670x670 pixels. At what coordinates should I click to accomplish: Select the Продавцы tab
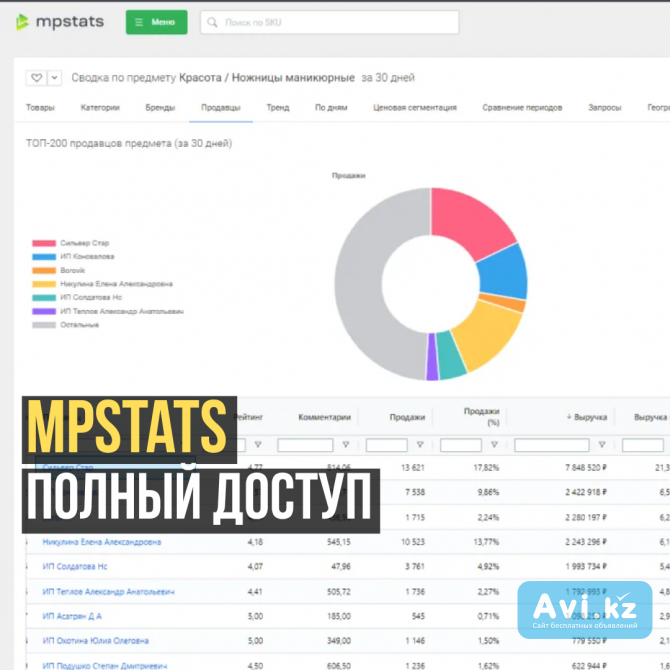221,108
